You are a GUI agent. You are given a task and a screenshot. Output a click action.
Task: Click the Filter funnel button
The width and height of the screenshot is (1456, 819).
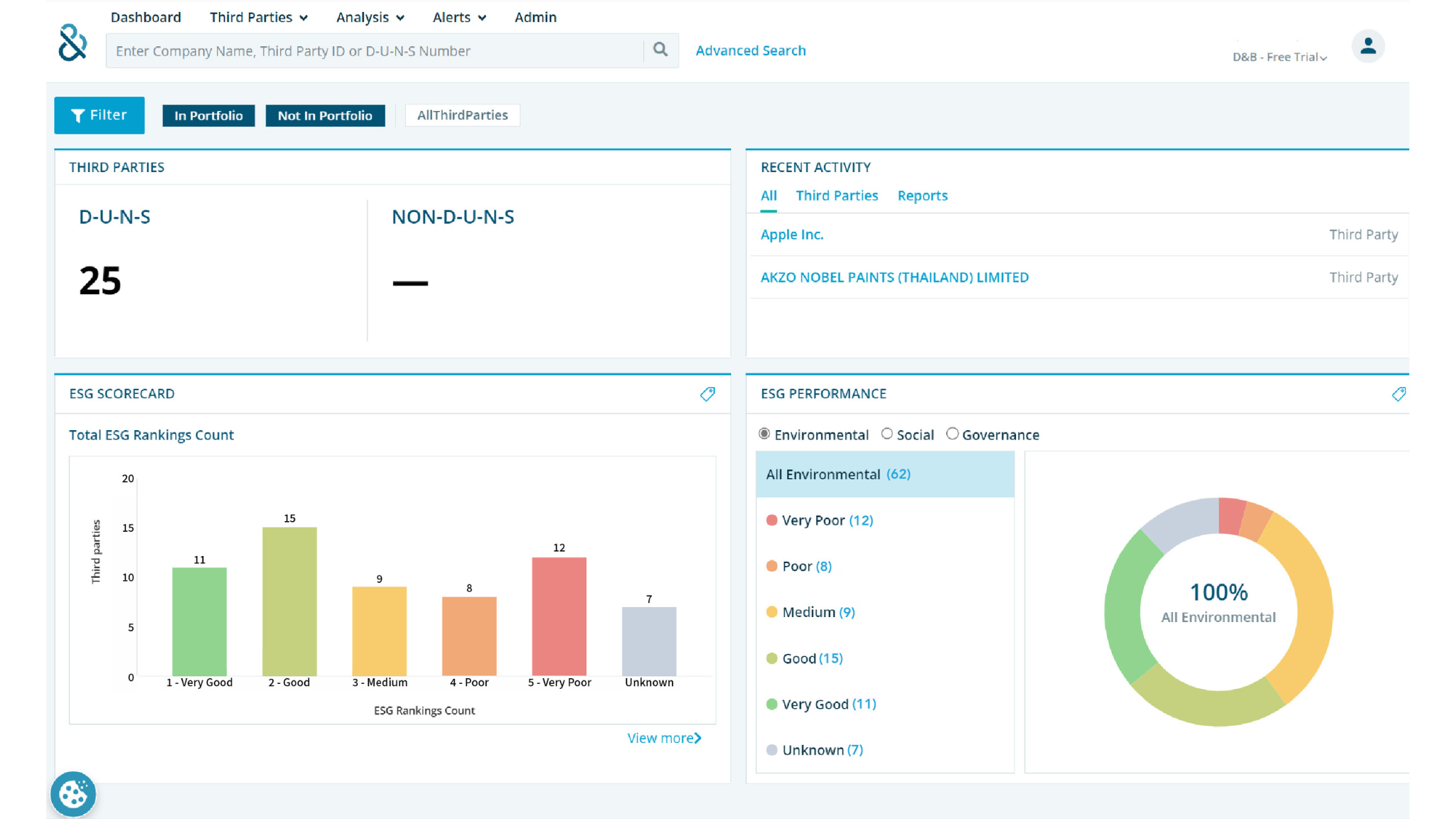100,115
